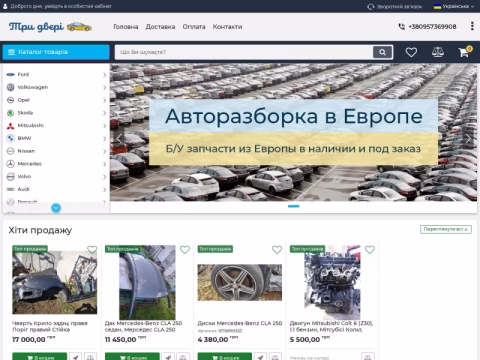Viewport: 480px width, 360px height.
Task: Add Двигун Mitsubishi Colt to wishlist
Action: (370, 249)
